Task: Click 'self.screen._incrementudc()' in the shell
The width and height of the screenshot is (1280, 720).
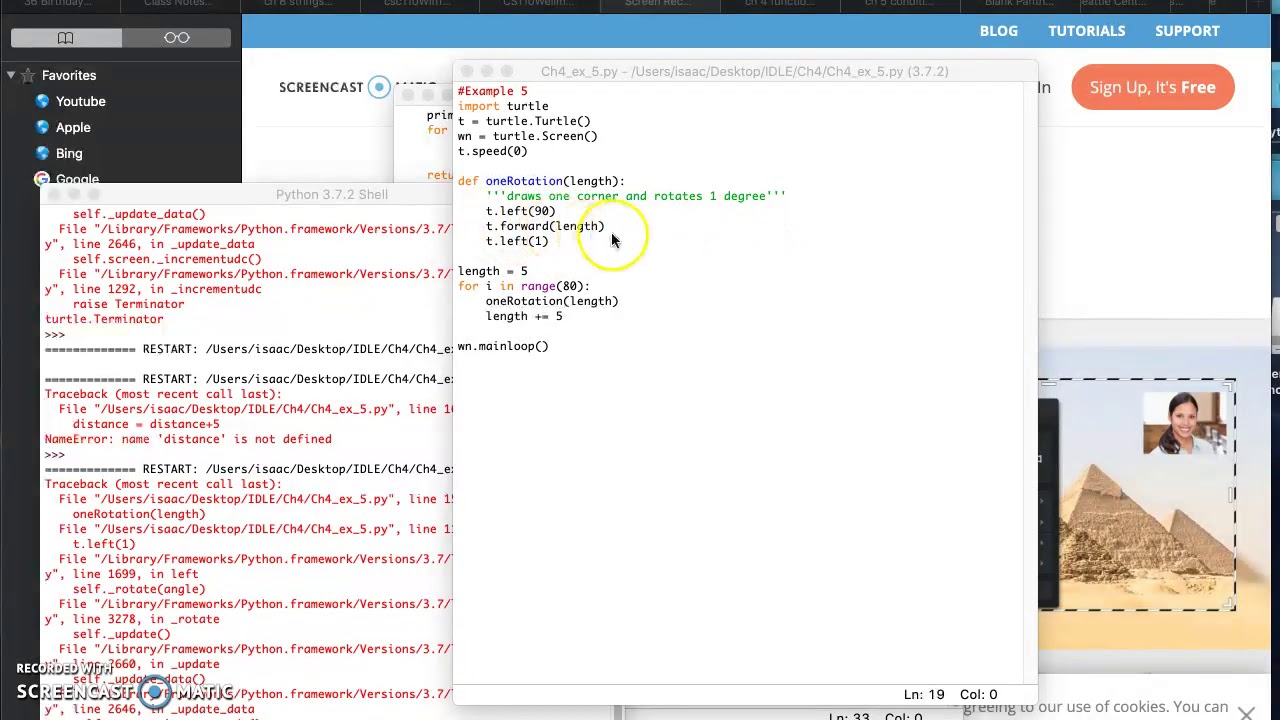Action: coord(167,259)
